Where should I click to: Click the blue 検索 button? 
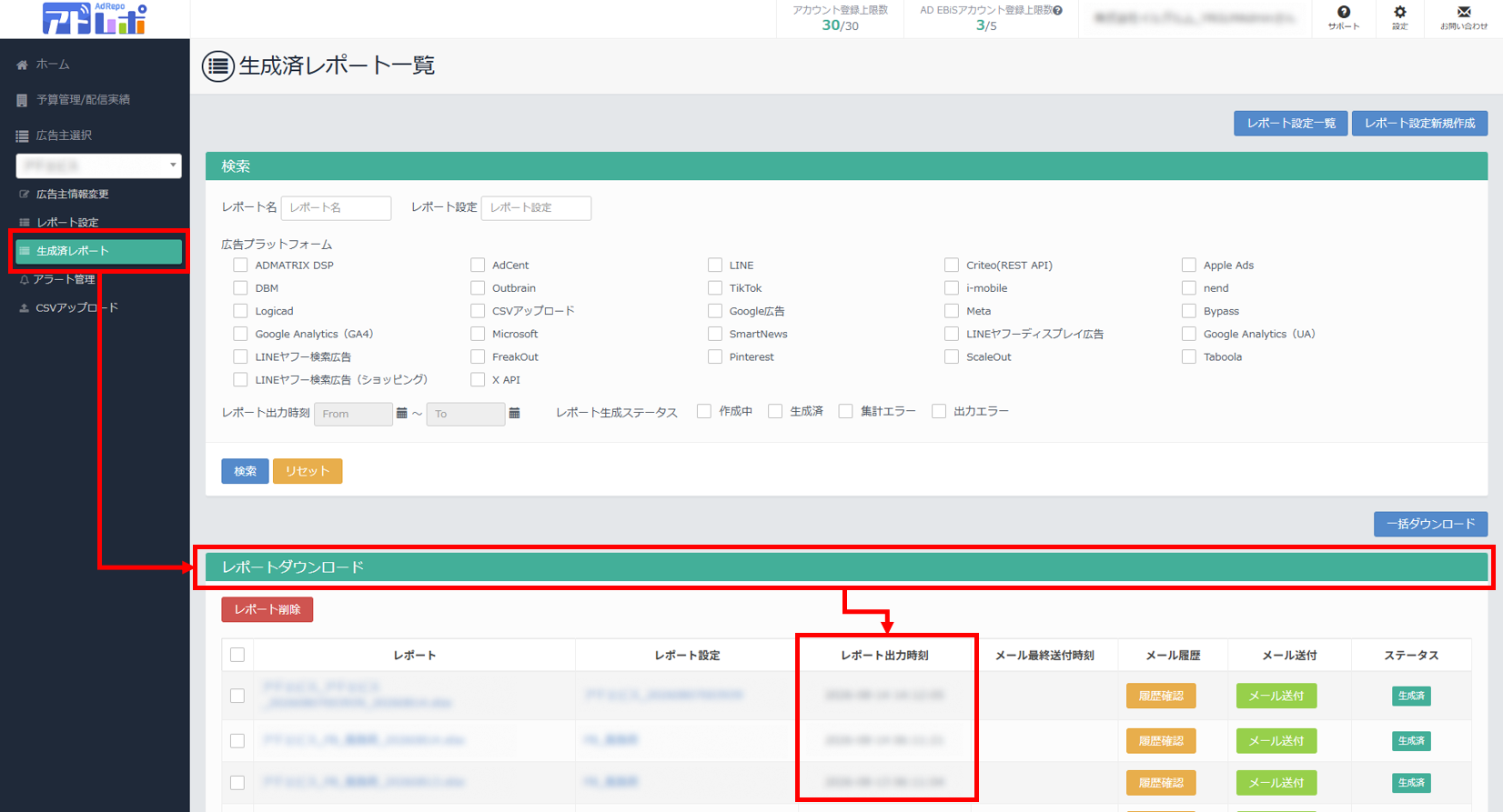(x=245, y=471)
